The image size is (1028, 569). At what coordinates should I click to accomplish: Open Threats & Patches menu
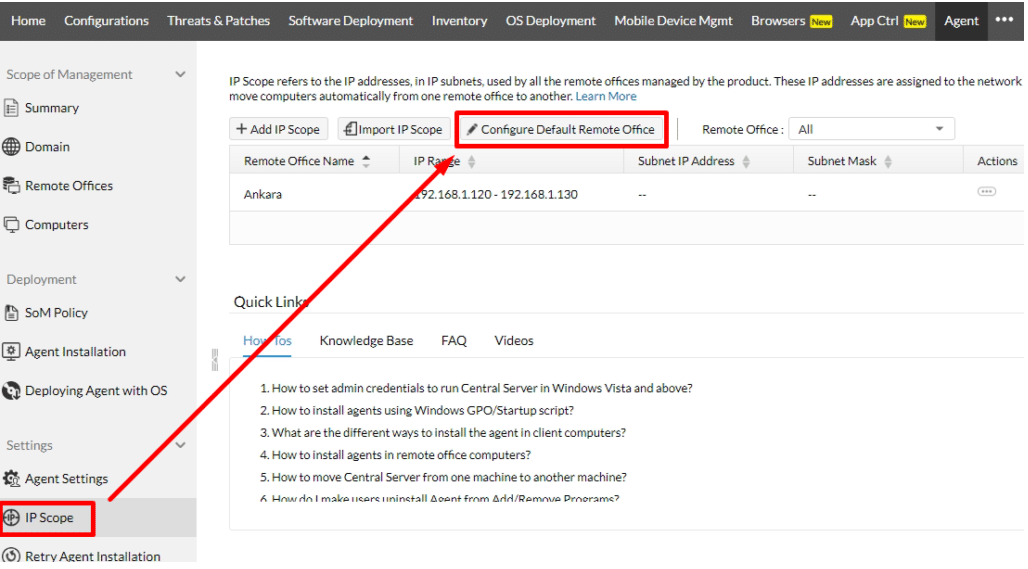[x=218, y=21]
